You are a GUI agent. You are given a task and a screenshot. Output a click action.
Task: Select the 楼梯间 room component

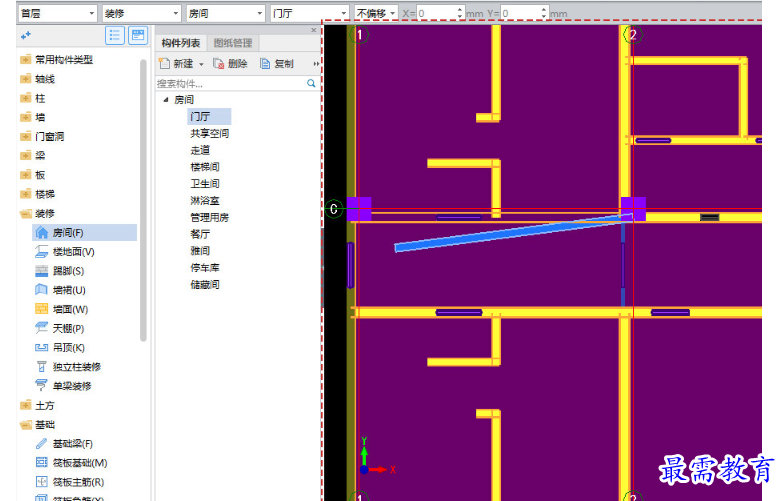pyautogui.click(x=205, y=167)
